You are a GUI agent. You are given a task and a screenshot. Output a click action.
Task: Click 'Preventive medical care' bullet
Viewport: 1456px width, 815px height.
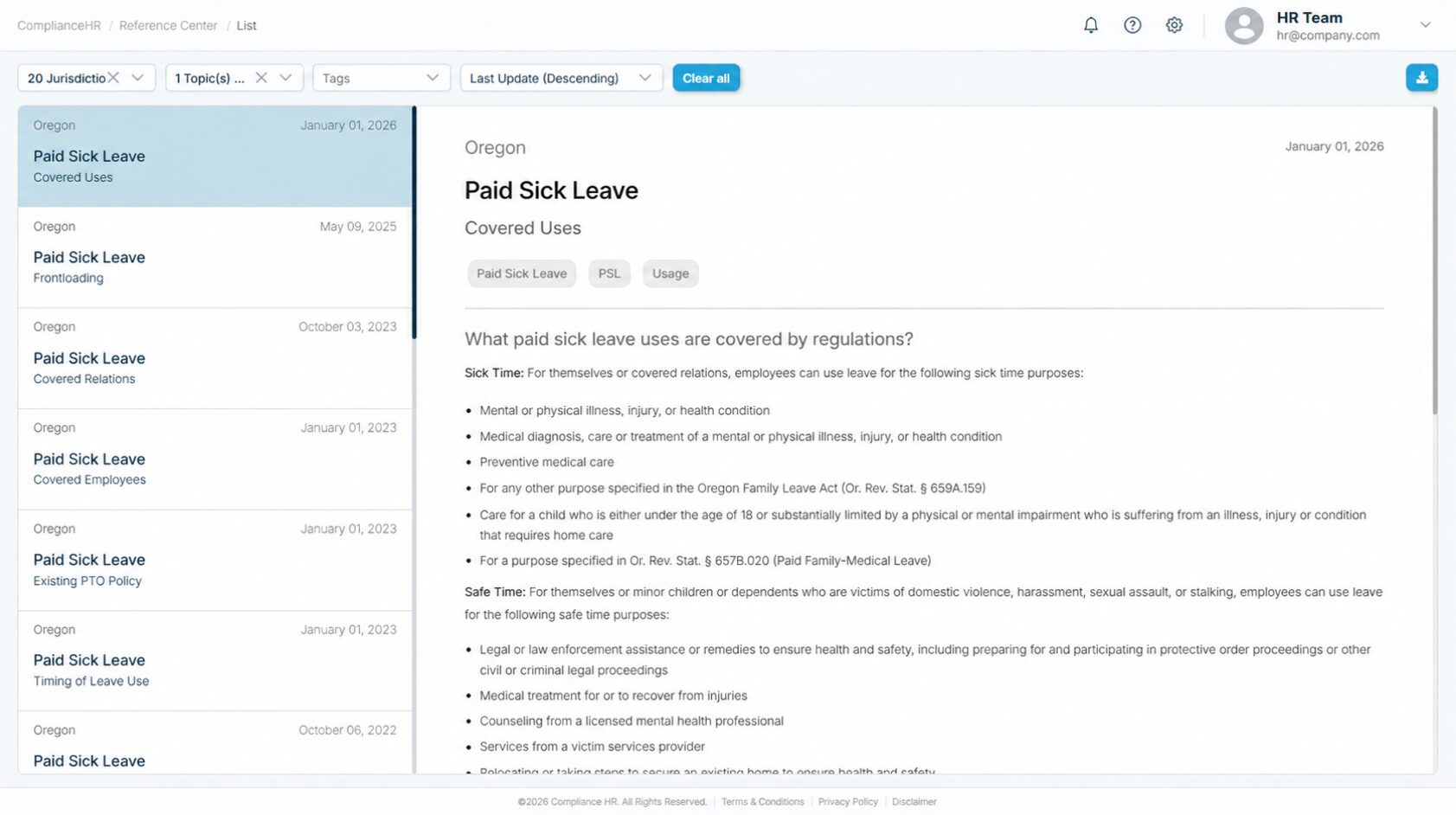[x=547, y=462]
